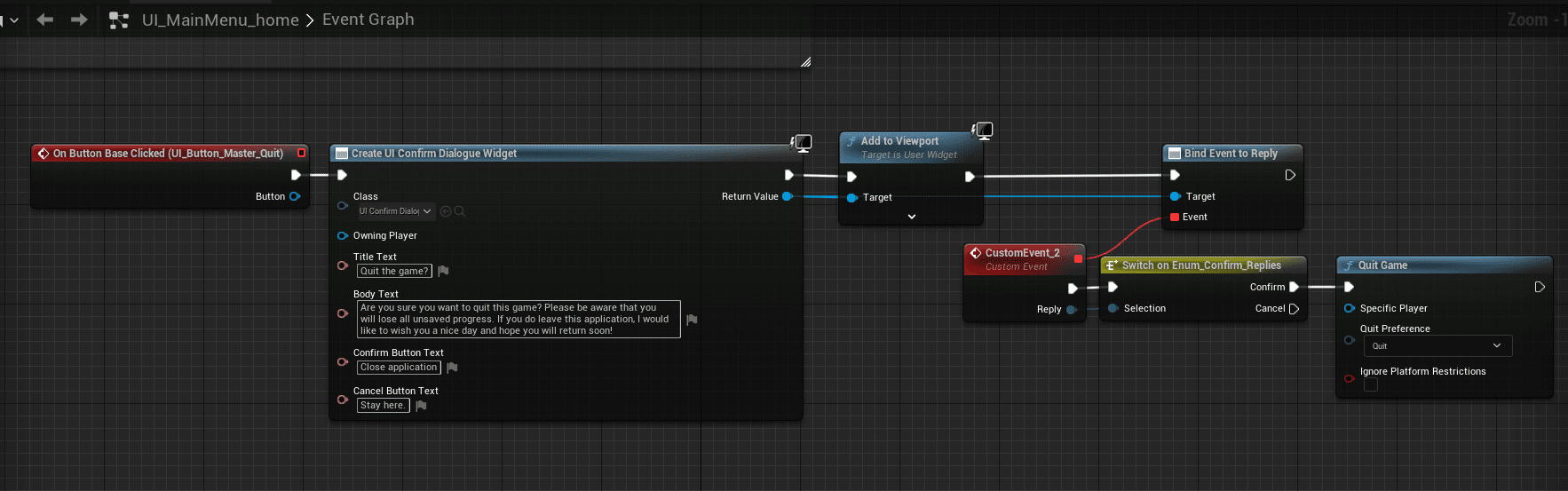Click the use selected asset arrow icon beside Class
The width and height of the screenshot is (1568, 491).
(x=446, y=211)
